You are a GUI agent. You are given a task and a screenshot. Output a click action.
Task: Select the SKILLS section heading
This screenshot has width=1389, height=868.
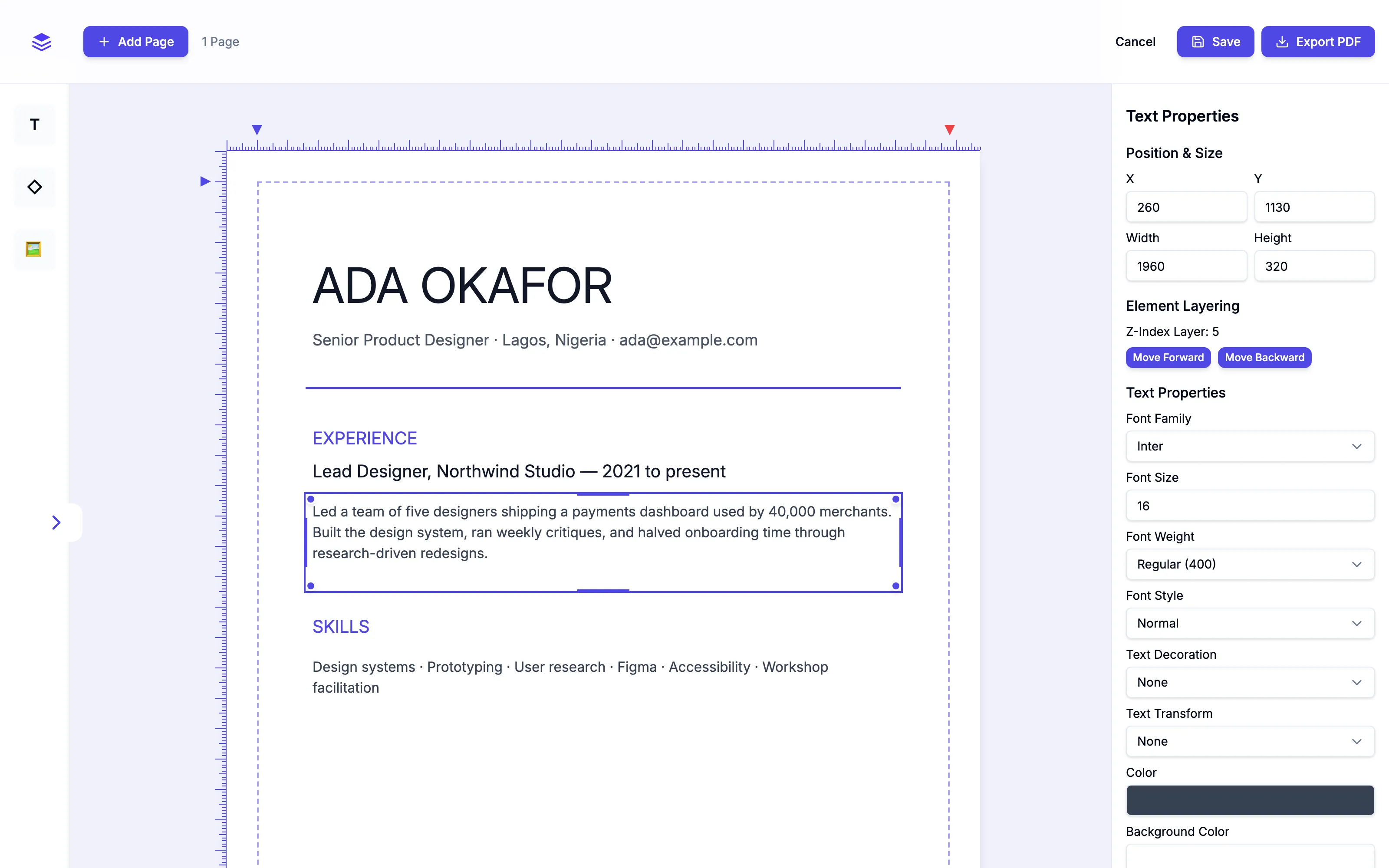[x=341, y=627]
